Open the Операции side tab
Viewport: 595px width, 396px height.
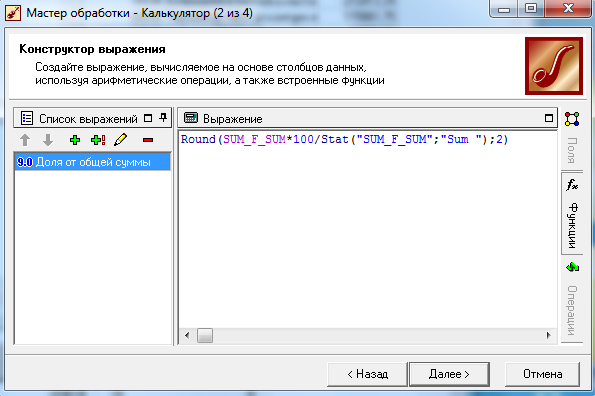point(572,300)
